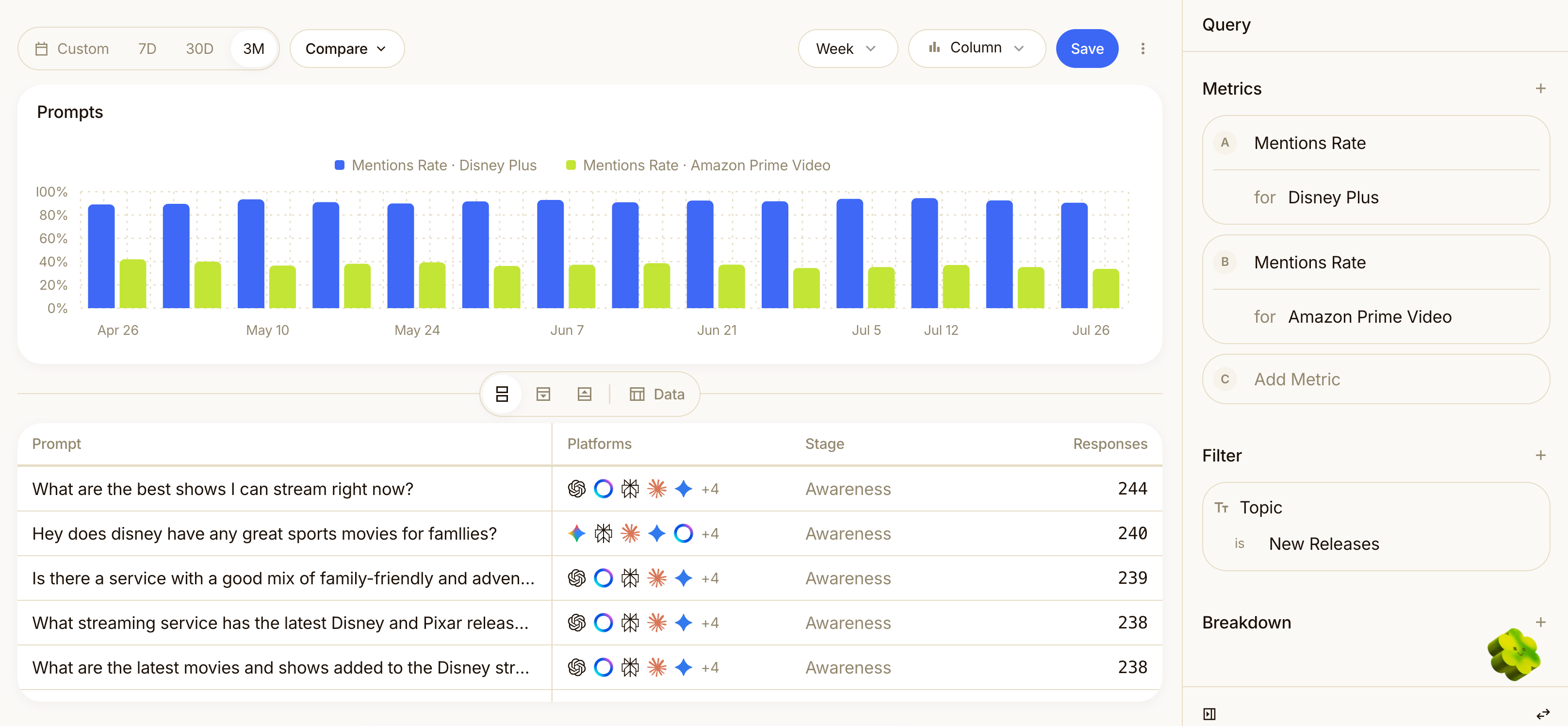The height and width of the screenshot is (726, 1568).
Task: Click the Perplexity icon in Disney and Pixar row
Action: [630, 623]
